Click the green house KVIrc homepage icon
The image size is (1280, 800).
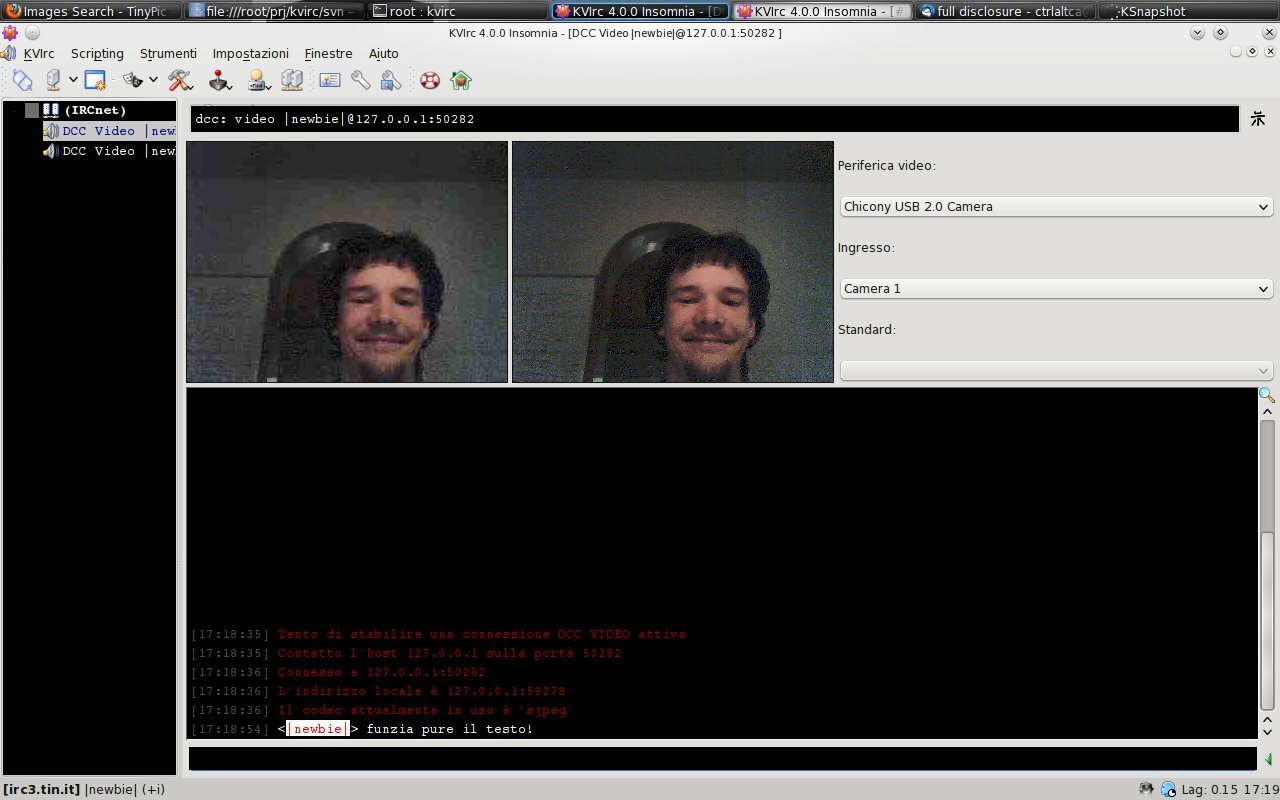point(461,80)
